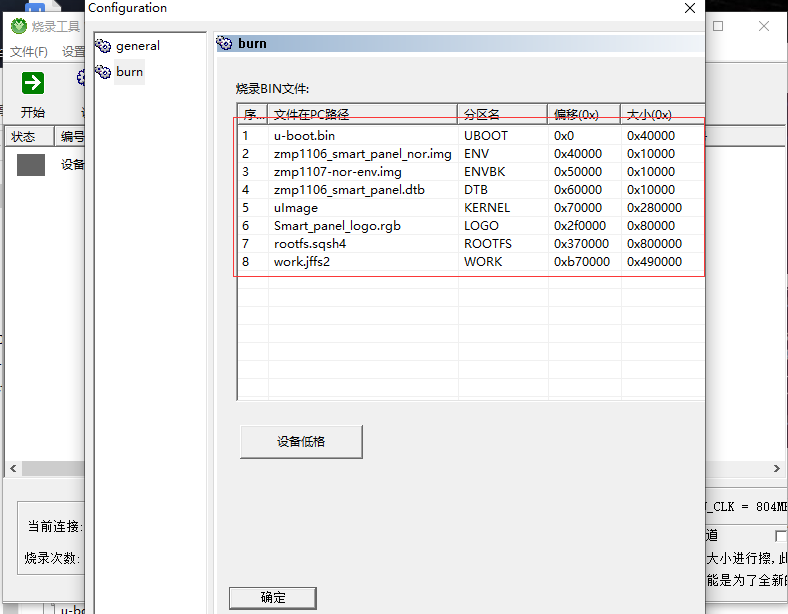This screenshot has height=614, width=788.
Task: Select Smart_panel_logo.rgb file entry
Action: [337, 226]
